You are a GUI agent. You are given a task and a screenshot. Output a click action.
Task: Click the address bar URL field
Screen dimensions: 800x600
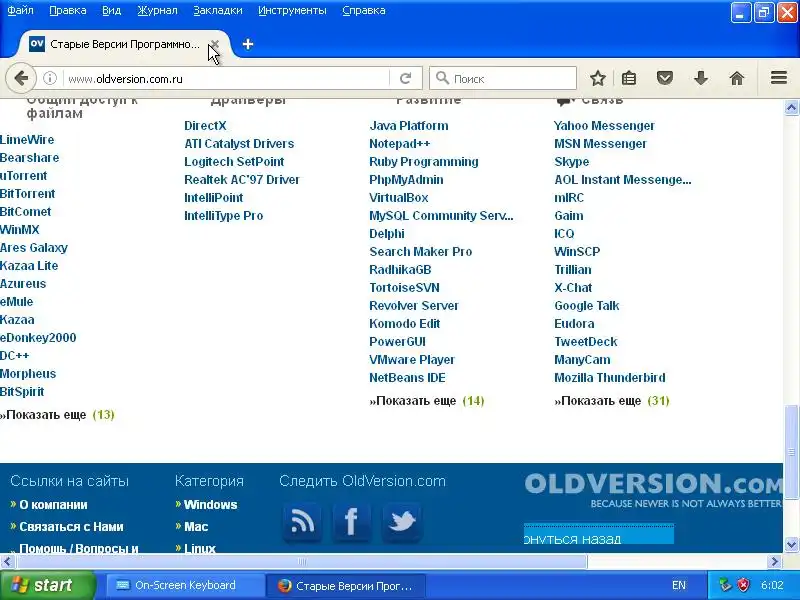(x=227, y=79)
